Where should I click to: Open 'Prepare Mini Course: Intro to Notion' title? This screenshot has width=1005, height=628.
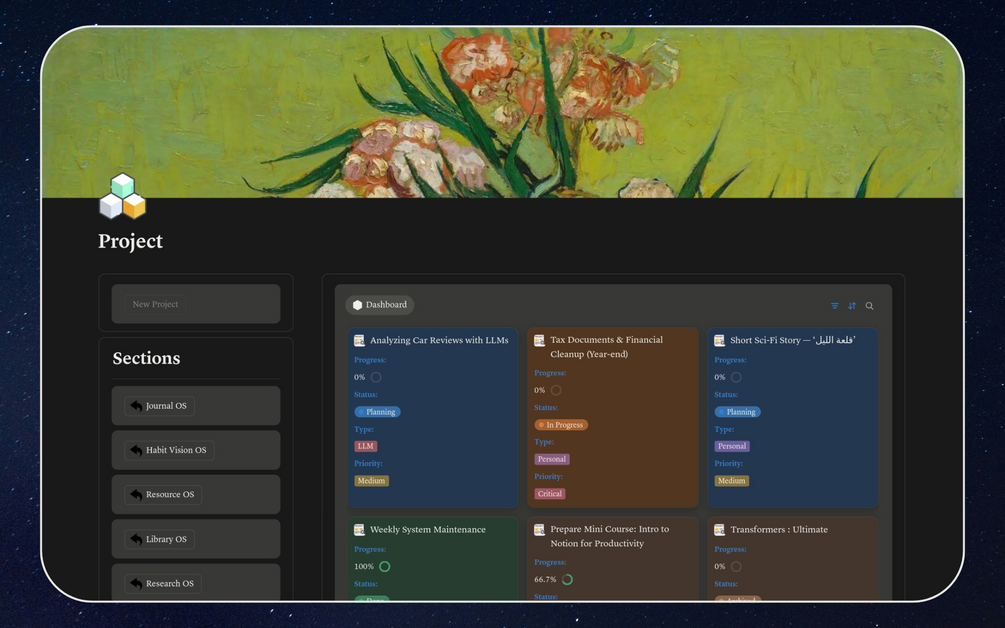tap(610, 536)
